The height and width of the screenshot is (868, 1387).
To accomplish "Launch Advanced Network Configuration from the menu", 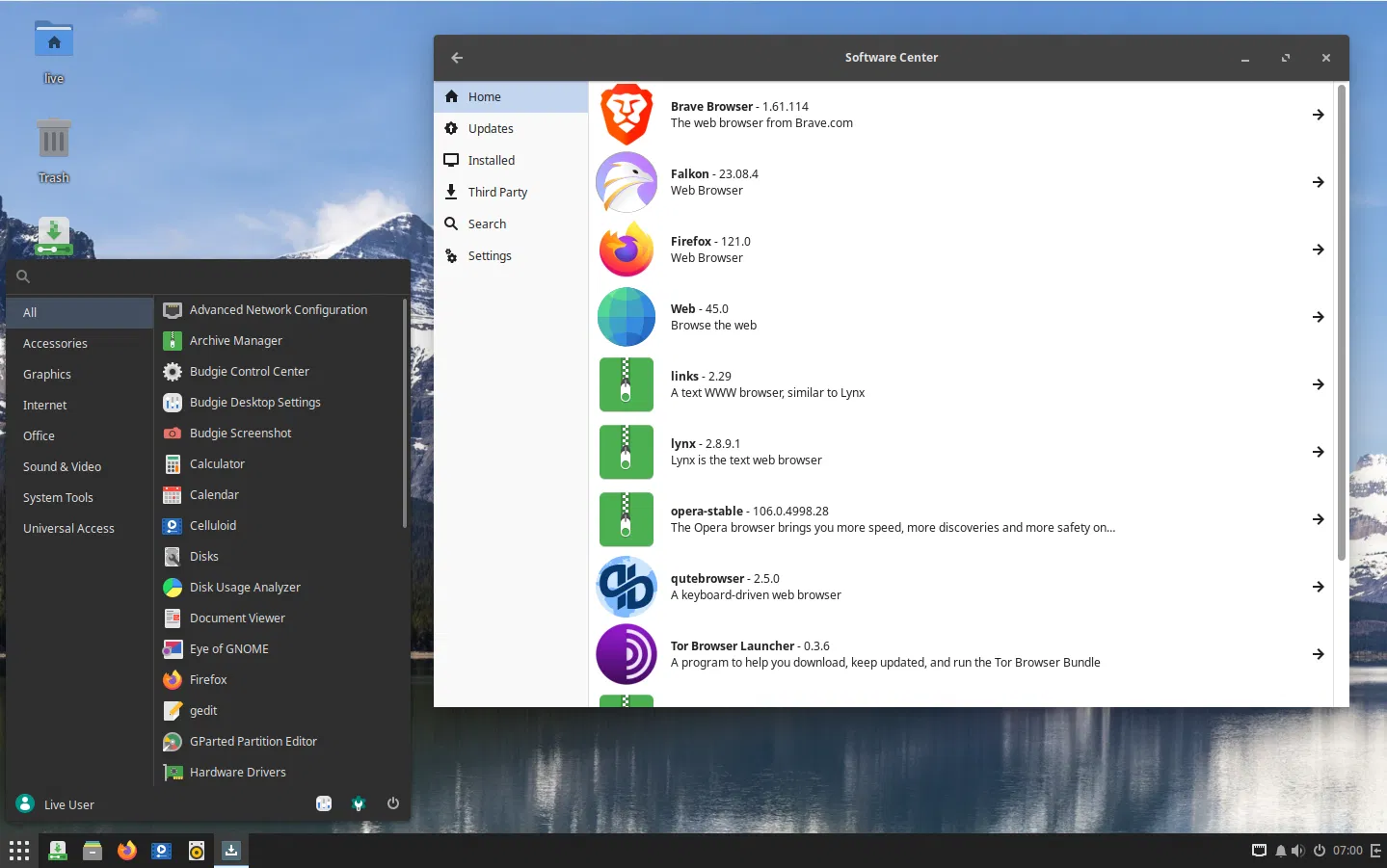I will tap(279, 309).
